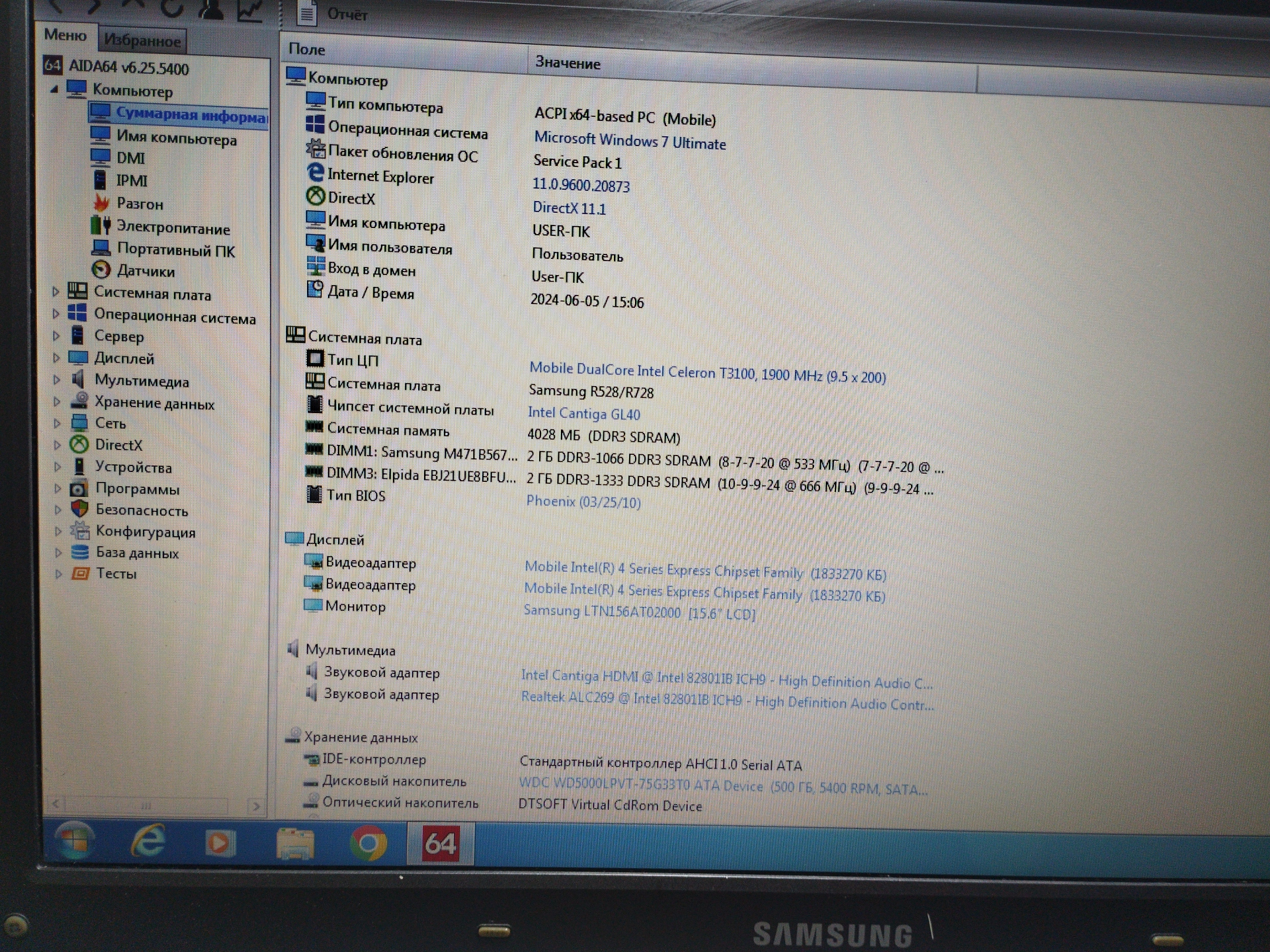Select the DIMM1: Samsung M471B567 row
1270x952 pixels.
tap(624, 459)
